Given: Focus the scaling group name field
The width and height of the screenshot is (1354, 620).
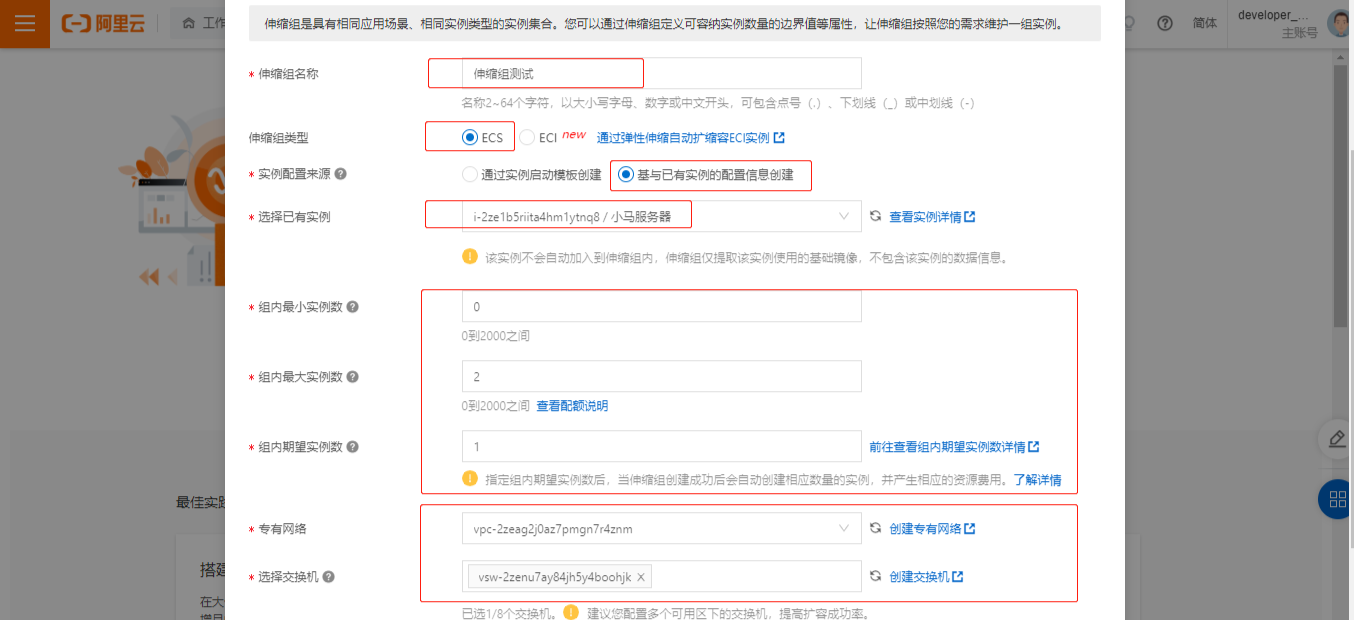Looking at the screenshot, I should (661, 73).
